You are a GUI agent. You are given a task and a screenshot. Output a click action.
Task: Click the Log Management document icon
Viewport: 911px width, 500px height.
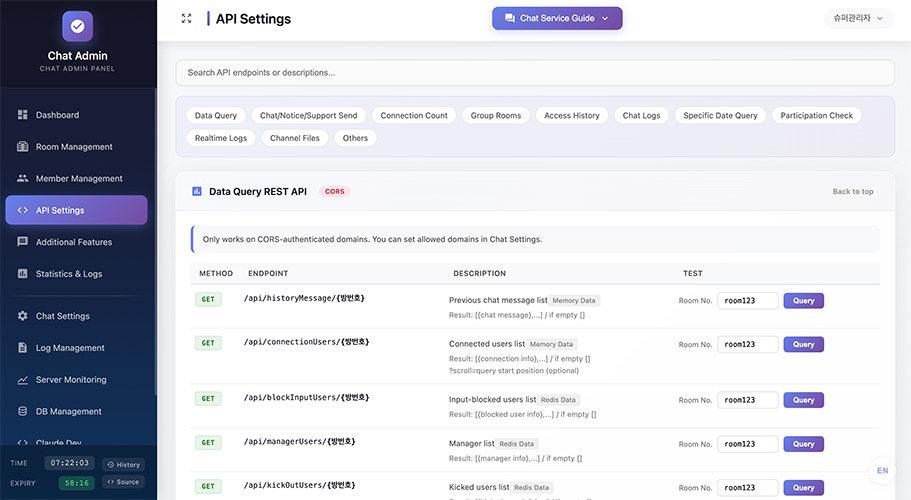pos(23,347)
